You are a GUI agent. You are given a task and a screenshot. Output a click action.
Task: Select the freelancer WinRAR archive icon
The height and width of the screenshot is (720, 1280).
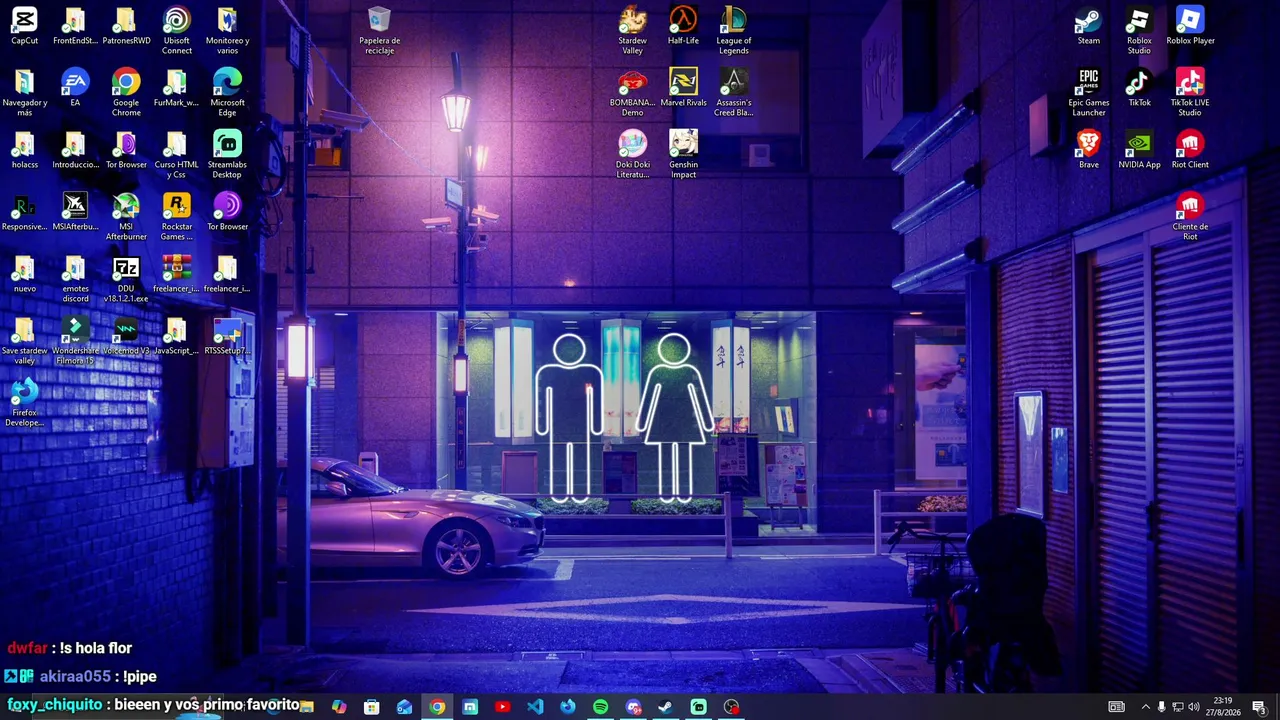click(x=177, y=274)
